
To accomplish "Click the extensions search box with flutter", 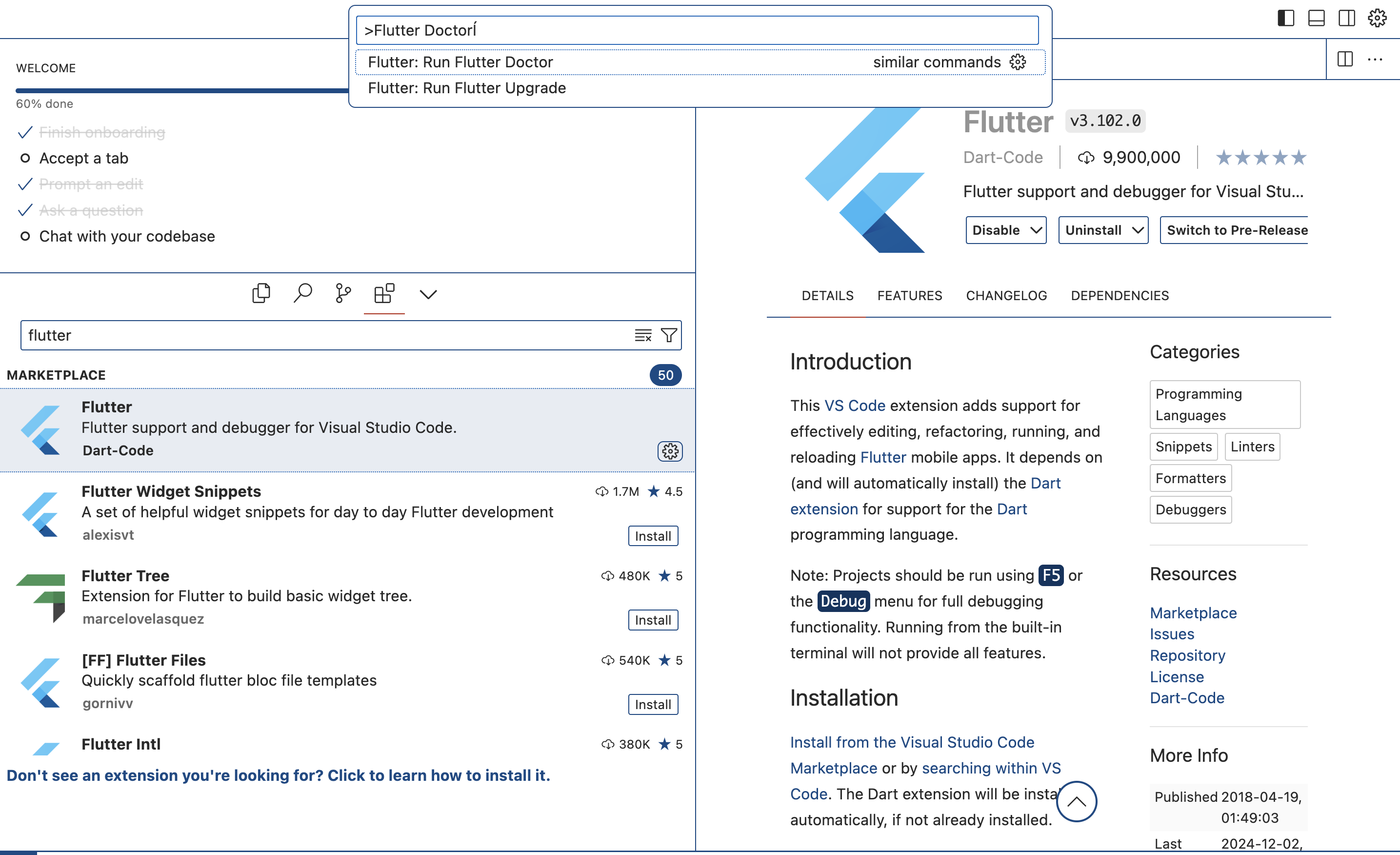I will pos(351,335).
